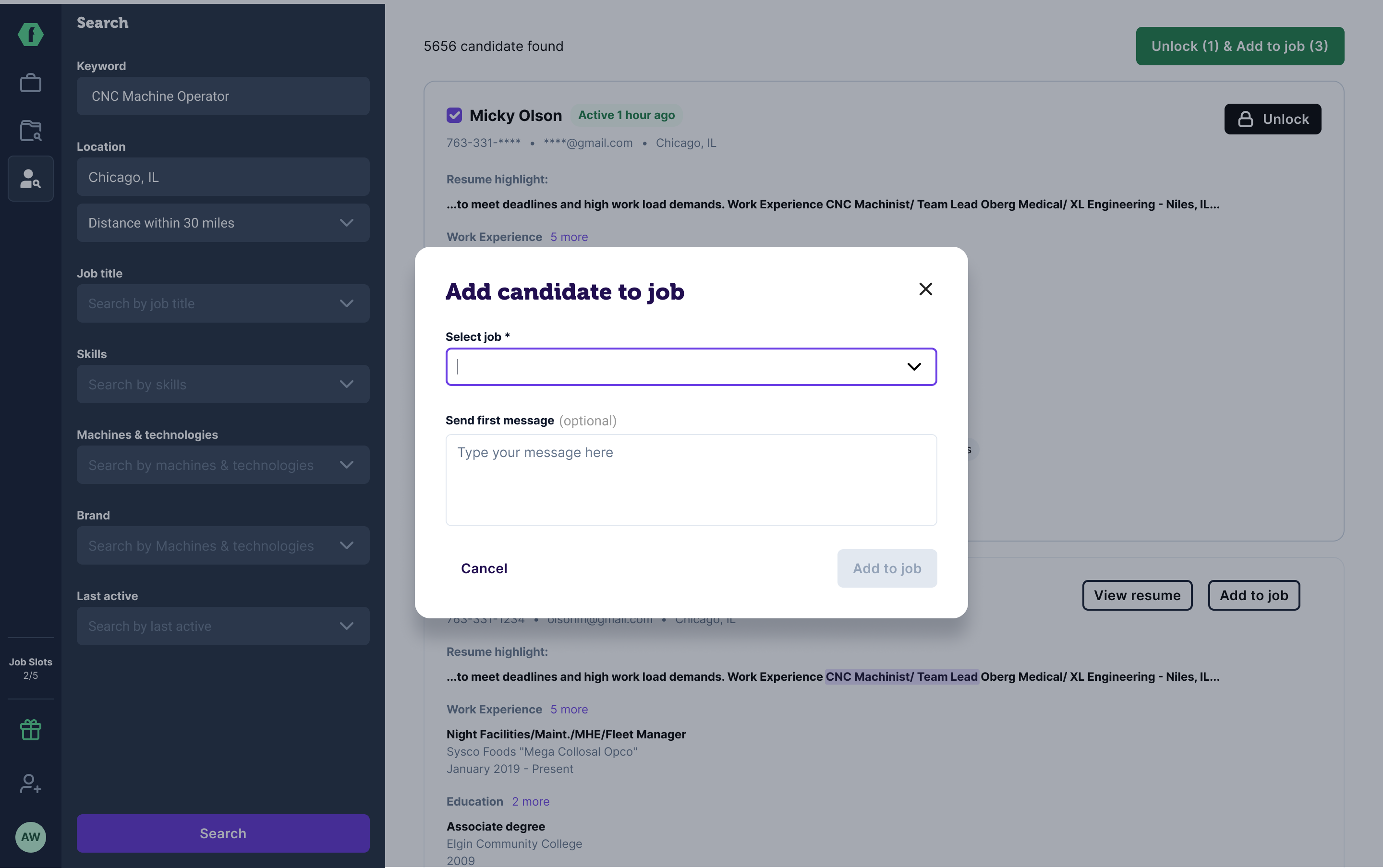Click the add user icon in sidebar

click(x=30, y=783)
